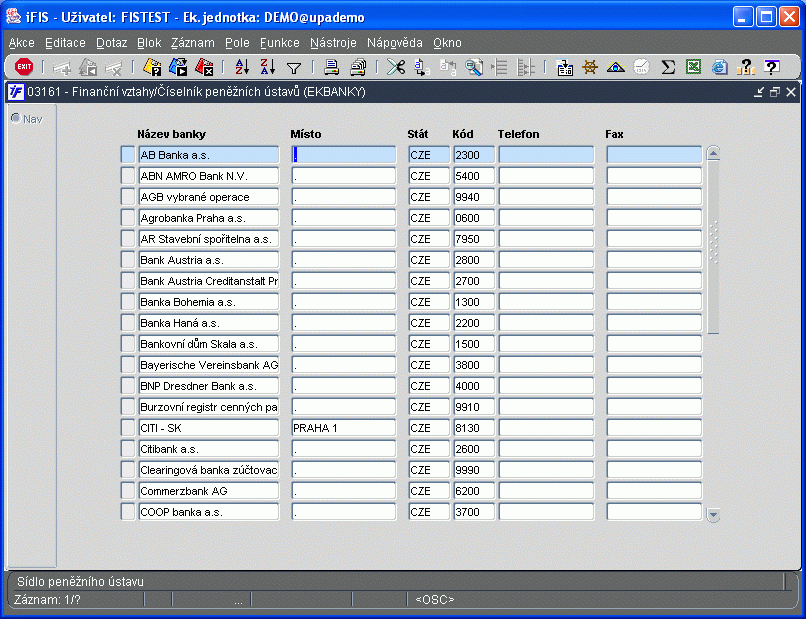Click the tree outline indent icon

click(x=499, y=67)
